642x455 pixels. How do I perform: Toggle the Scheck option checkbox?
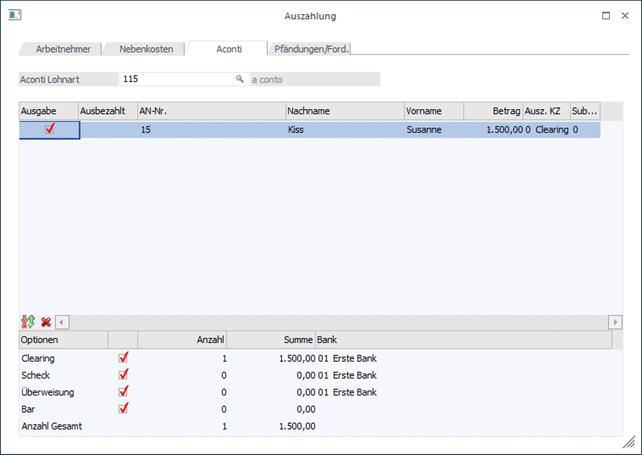click(x=124, y=374)
